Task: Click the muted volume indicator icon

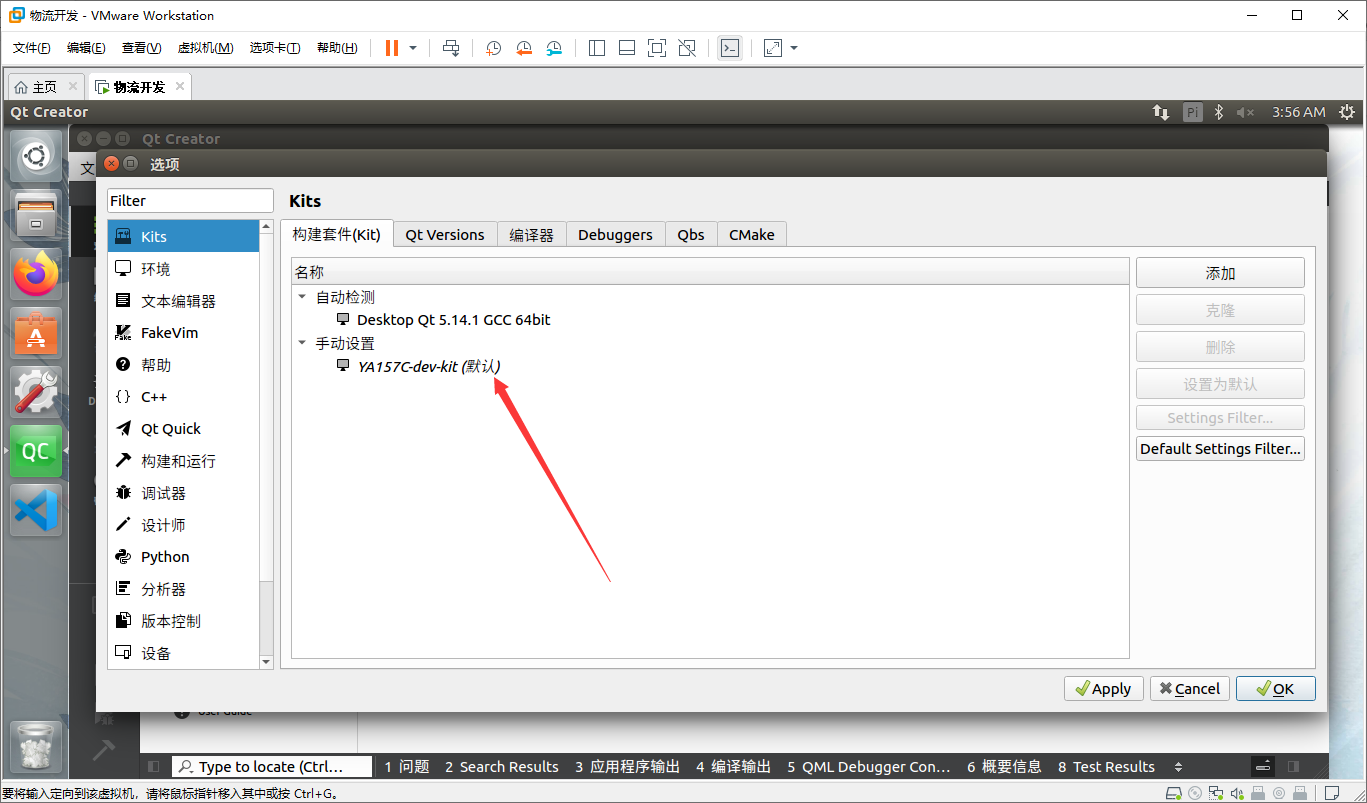Action: (1245, 112)
